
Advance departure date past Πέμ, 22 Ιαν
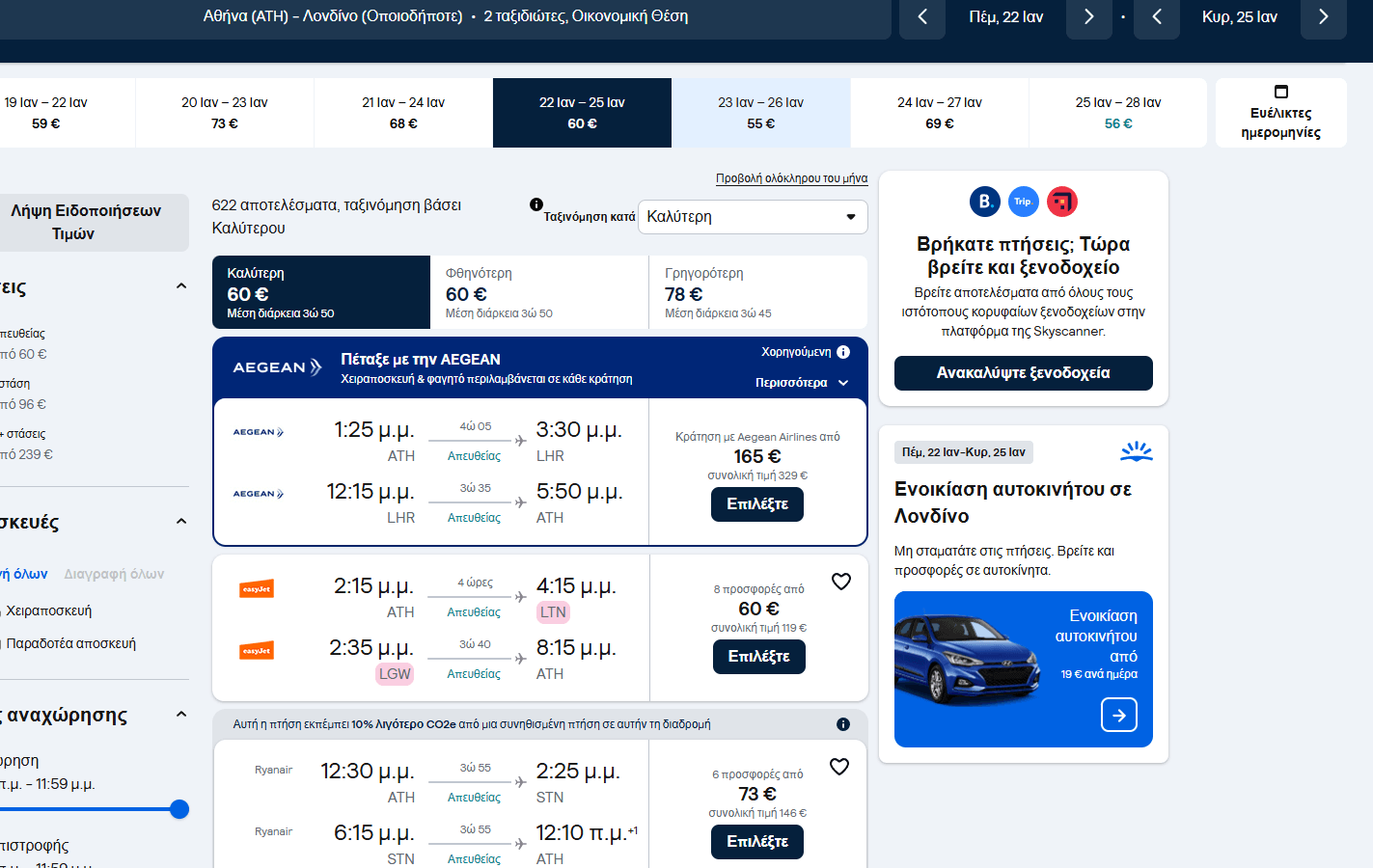click(x=1088, y=17)
